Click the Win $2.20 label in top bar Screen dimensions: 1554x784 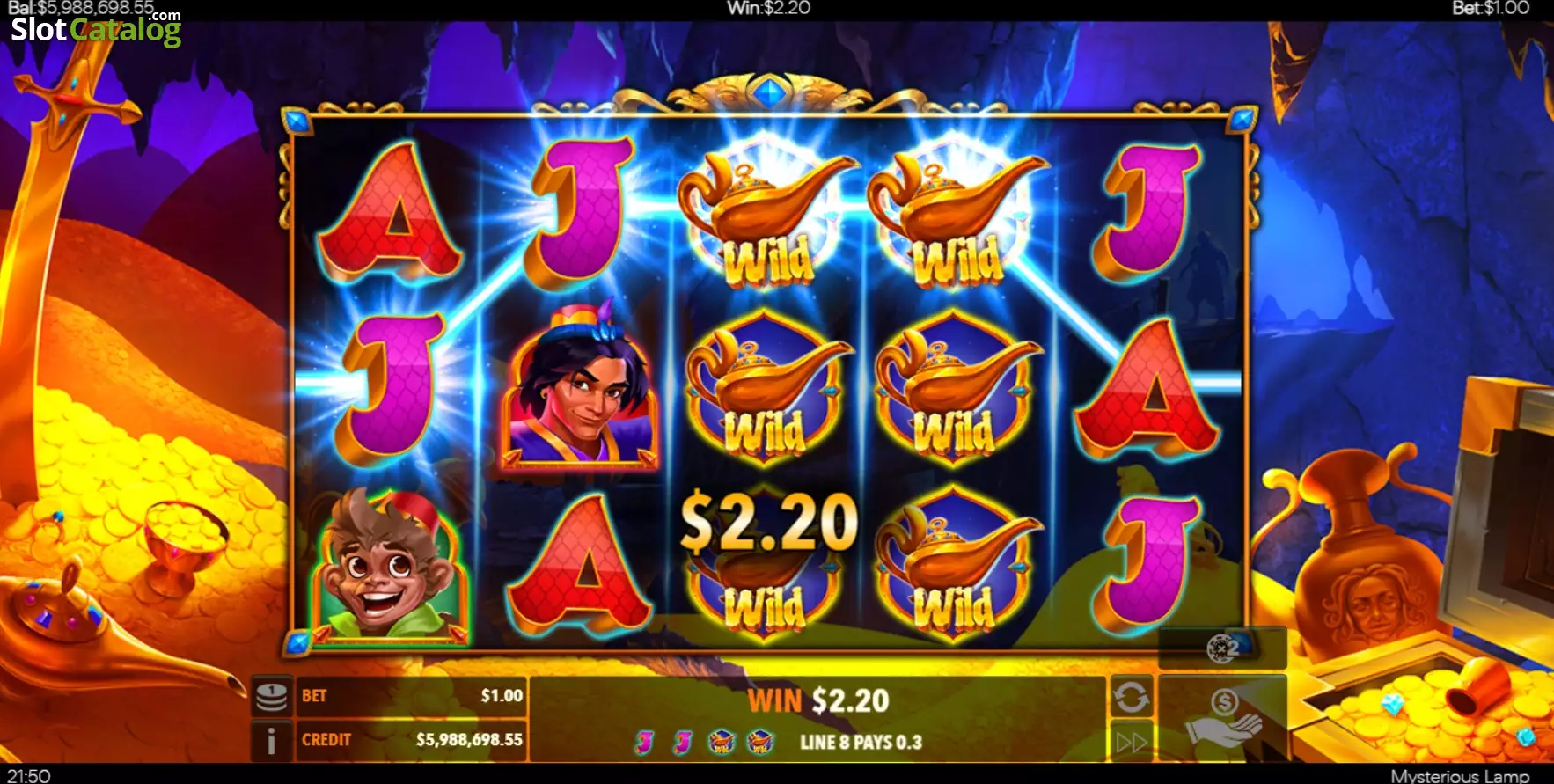(768, 8)
